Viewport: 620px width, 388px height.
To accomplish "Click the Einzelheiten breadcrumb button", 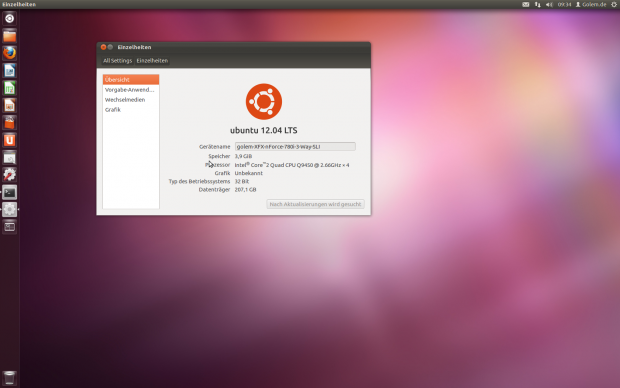I will pos(152,61).
